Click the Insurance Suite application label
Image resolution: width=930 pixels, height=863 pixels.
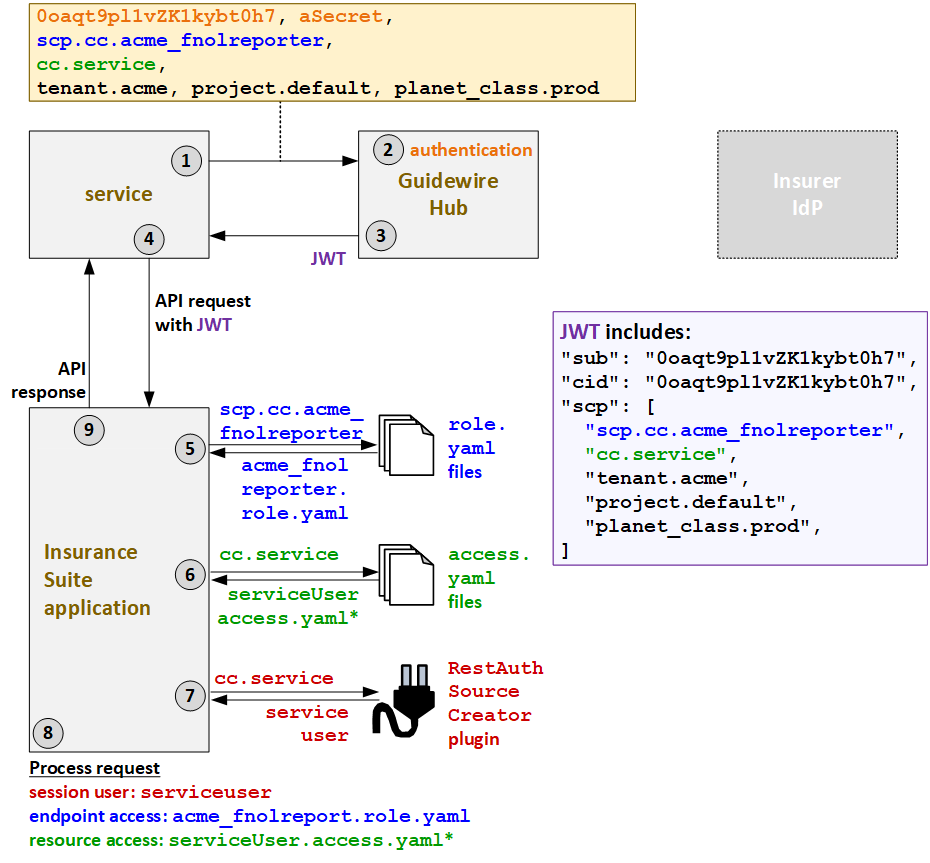pos(97,580)
